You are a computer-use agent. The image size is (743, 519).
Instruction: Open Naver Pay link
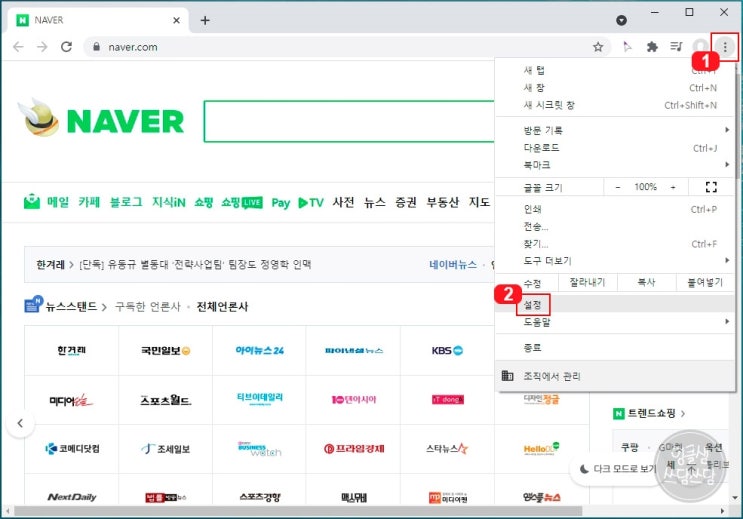pyautogui.click(x=281, y=203)
